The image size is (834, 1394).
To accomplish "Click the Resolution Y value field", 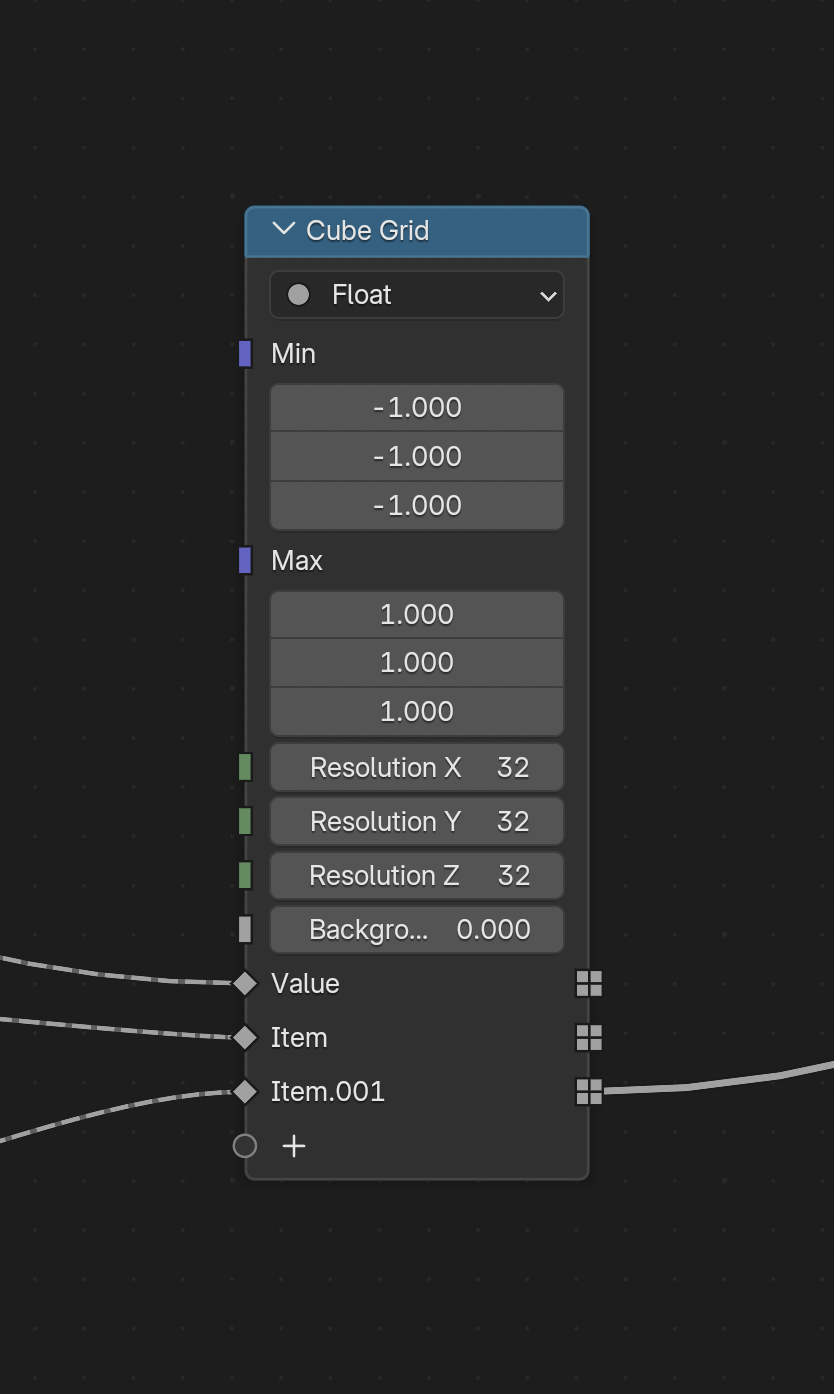I will (416, 822).
